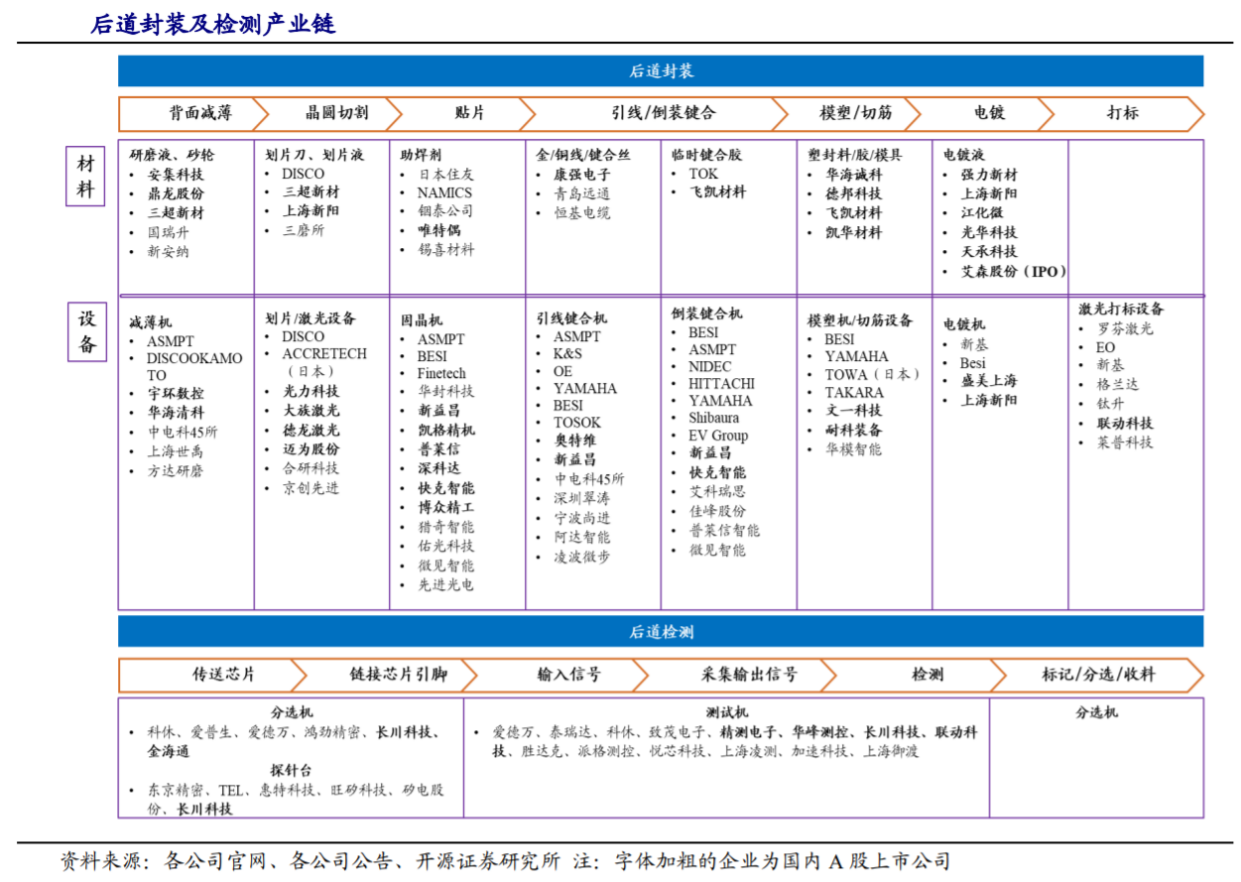Click the 后道封装 blue header bar
Screen dimensions: 1241x882
point(660,71)
